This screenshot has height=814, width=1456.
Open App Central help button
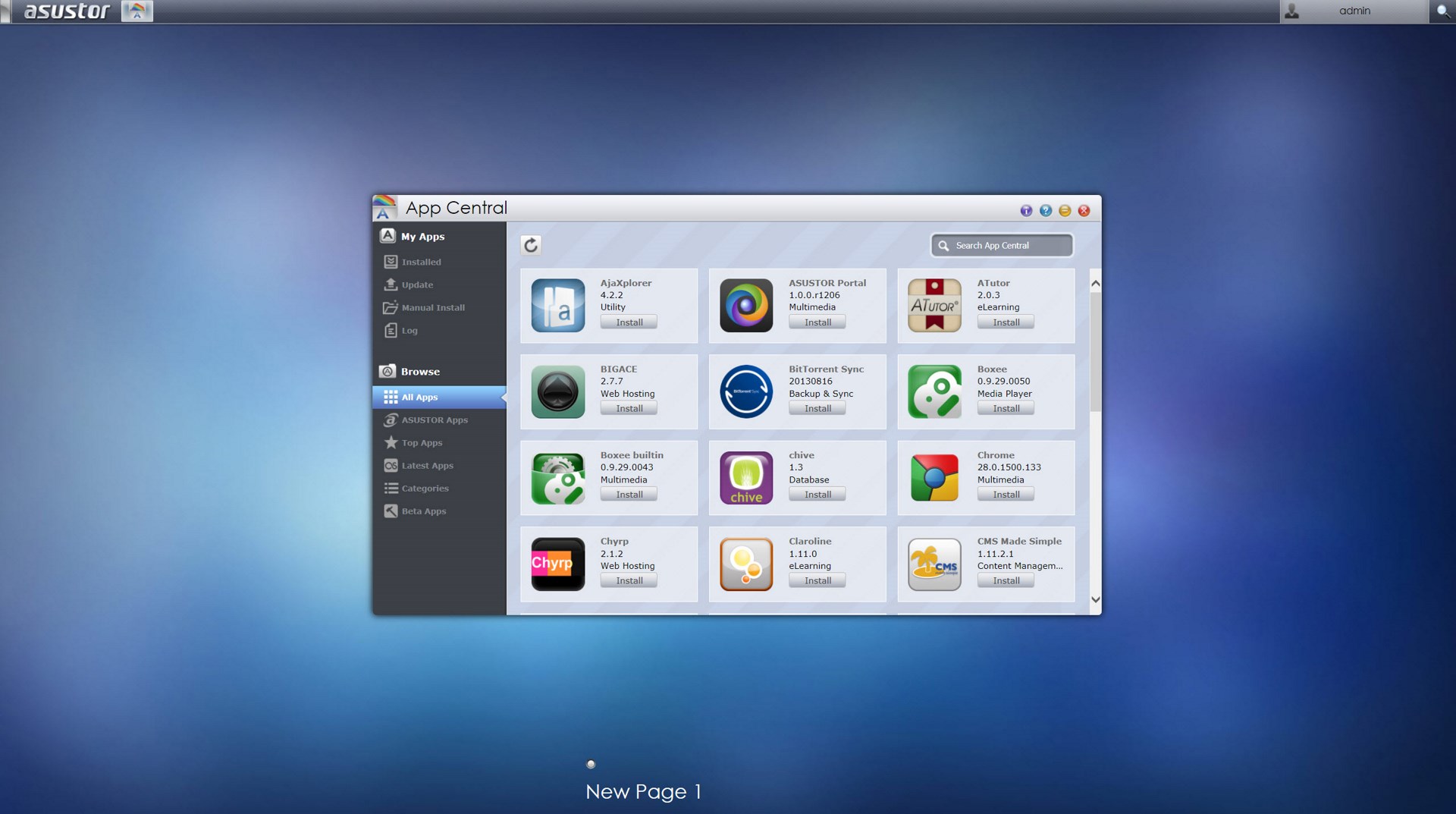1046,211
